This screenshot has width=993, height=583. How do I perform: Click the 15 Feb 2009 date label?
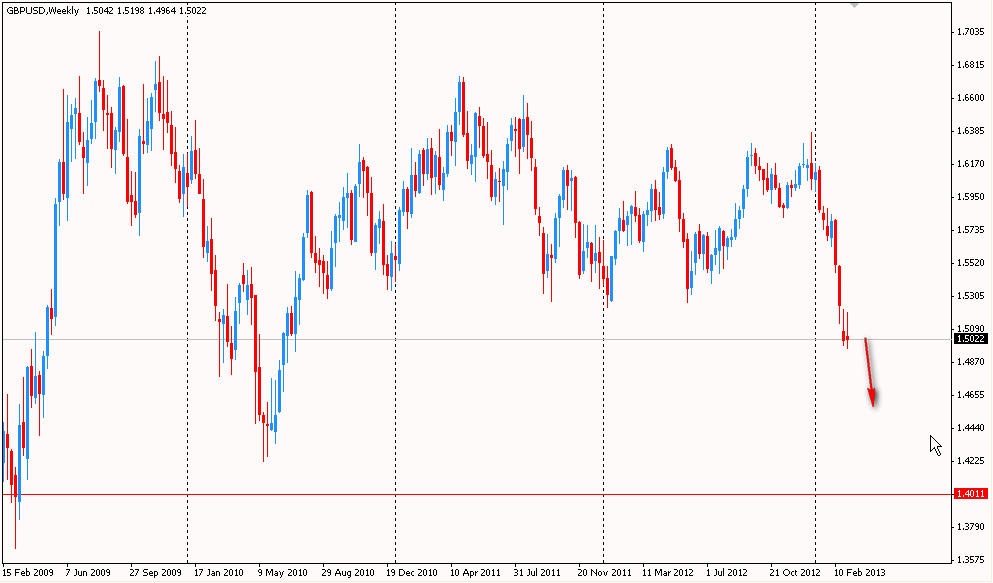coord(26,573)
